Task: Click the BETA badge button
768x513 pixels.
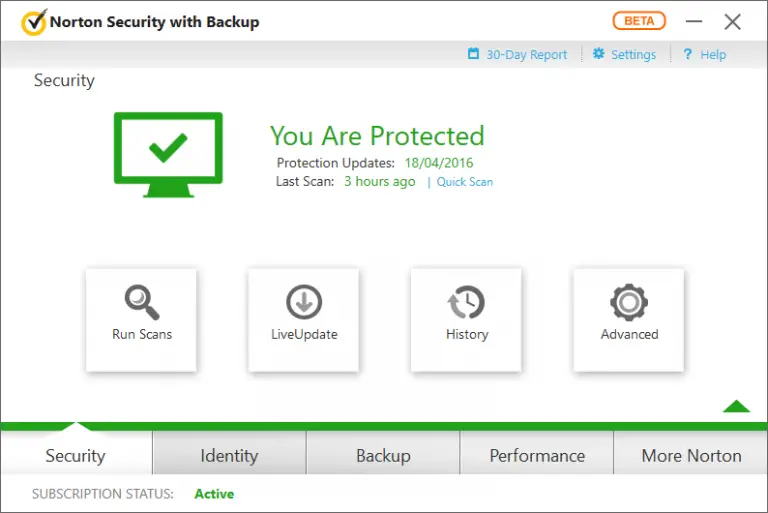Action: click(638, 21)
